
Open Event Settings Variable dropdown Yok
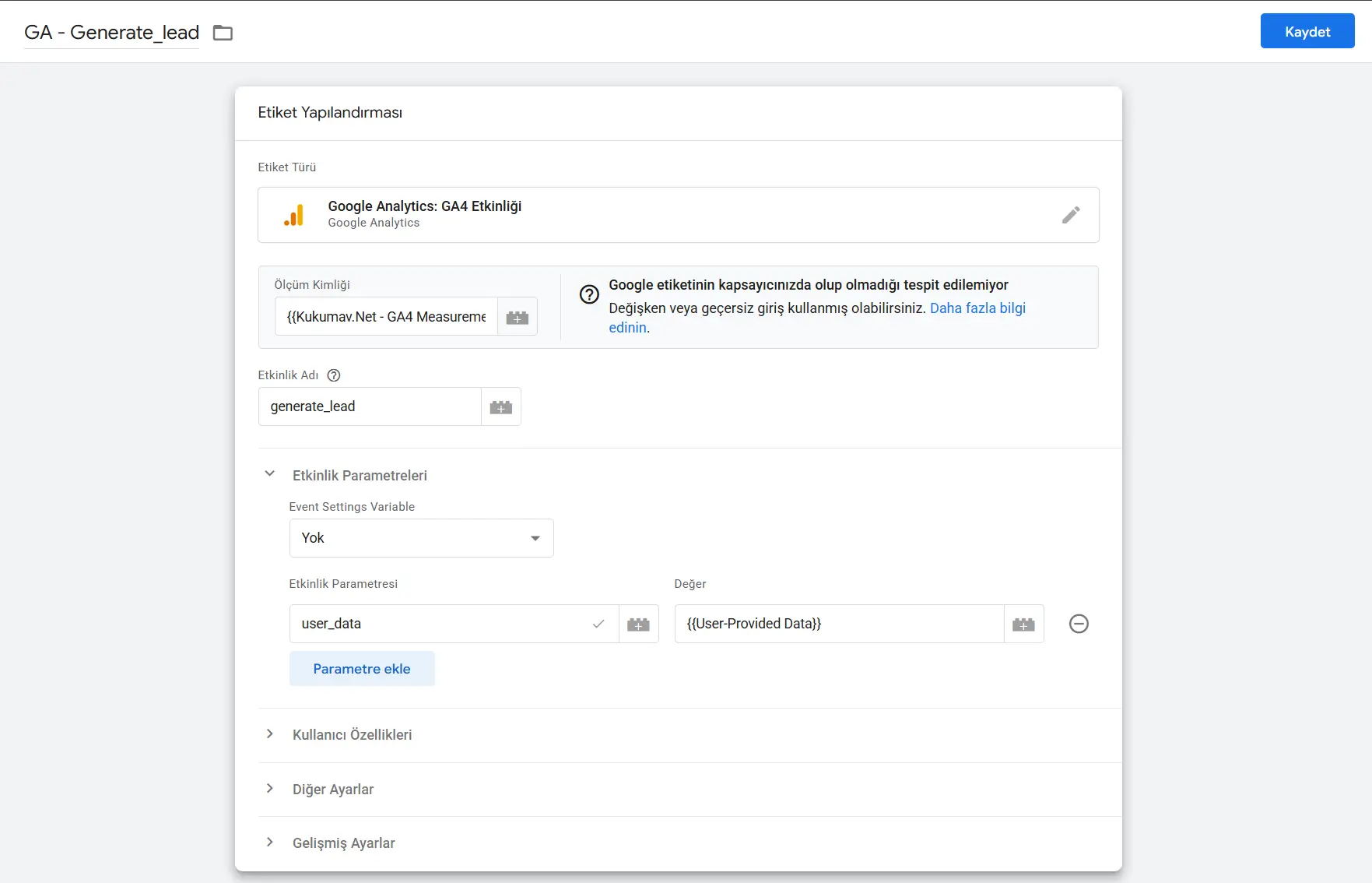[421, 538]
